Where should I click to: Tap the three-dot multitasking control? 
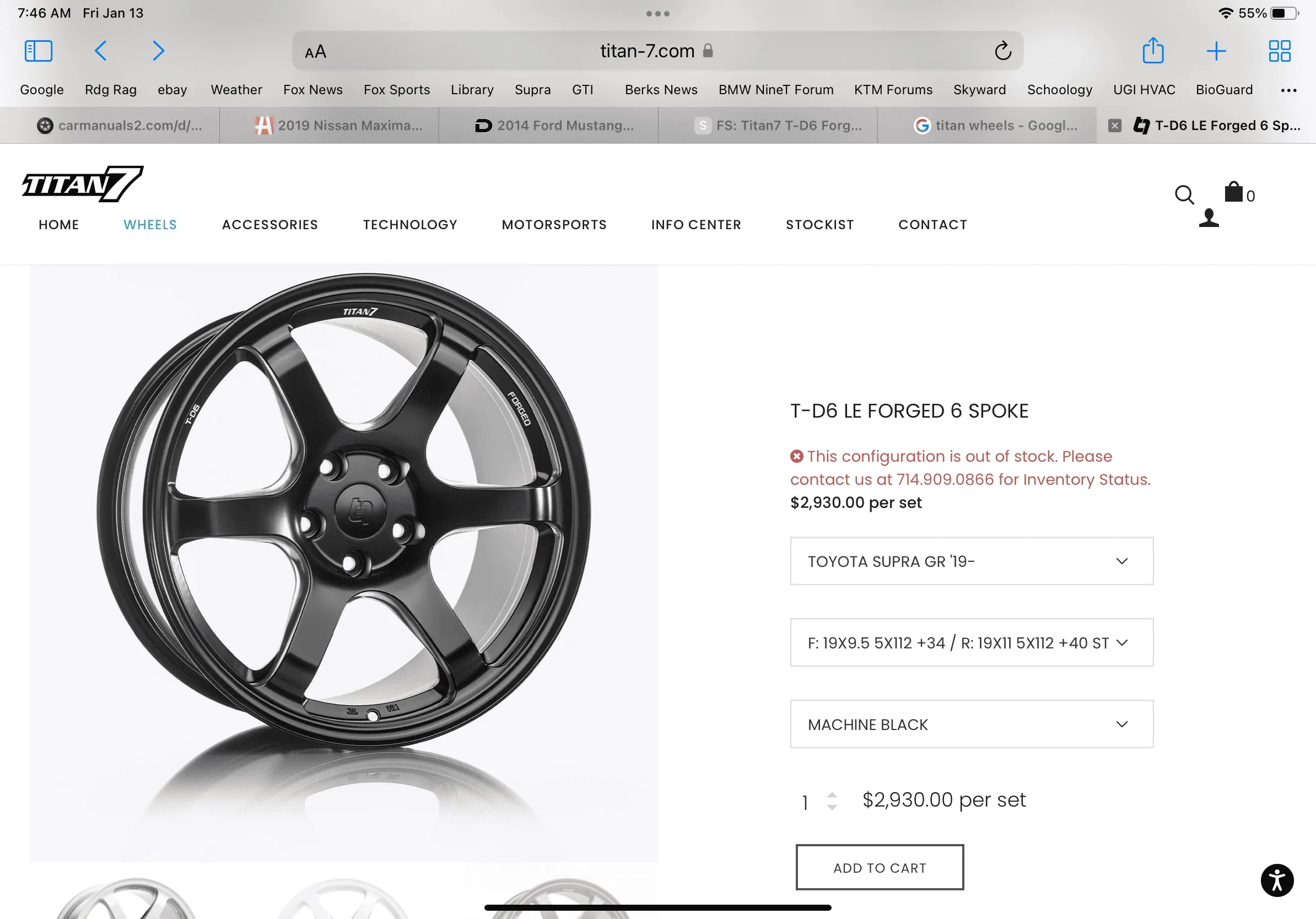tap(657, 14)
